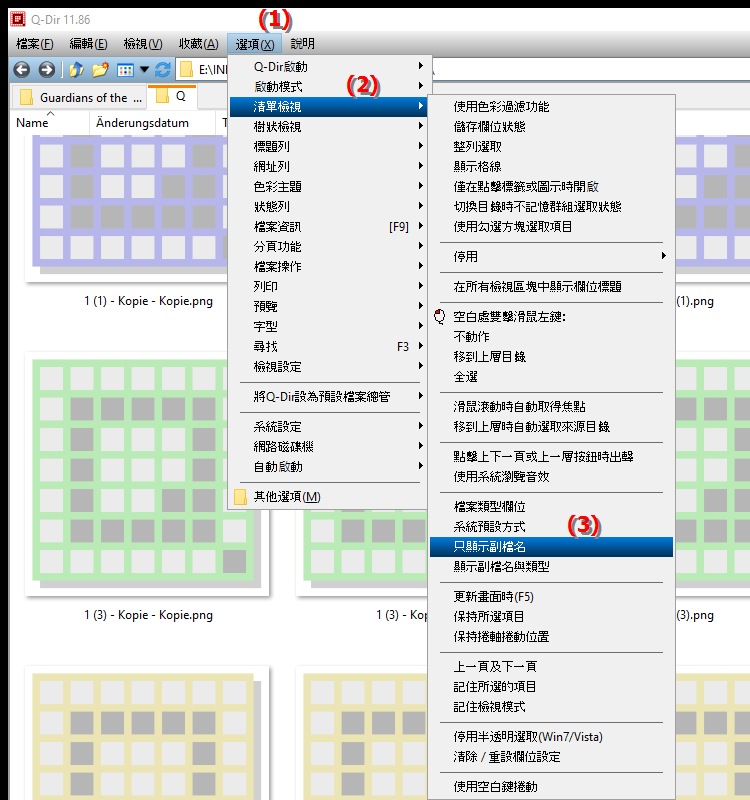The height and width of the screenshot is (800, 750).
Task: Select 系統預設方式 option
Action: 552,527
